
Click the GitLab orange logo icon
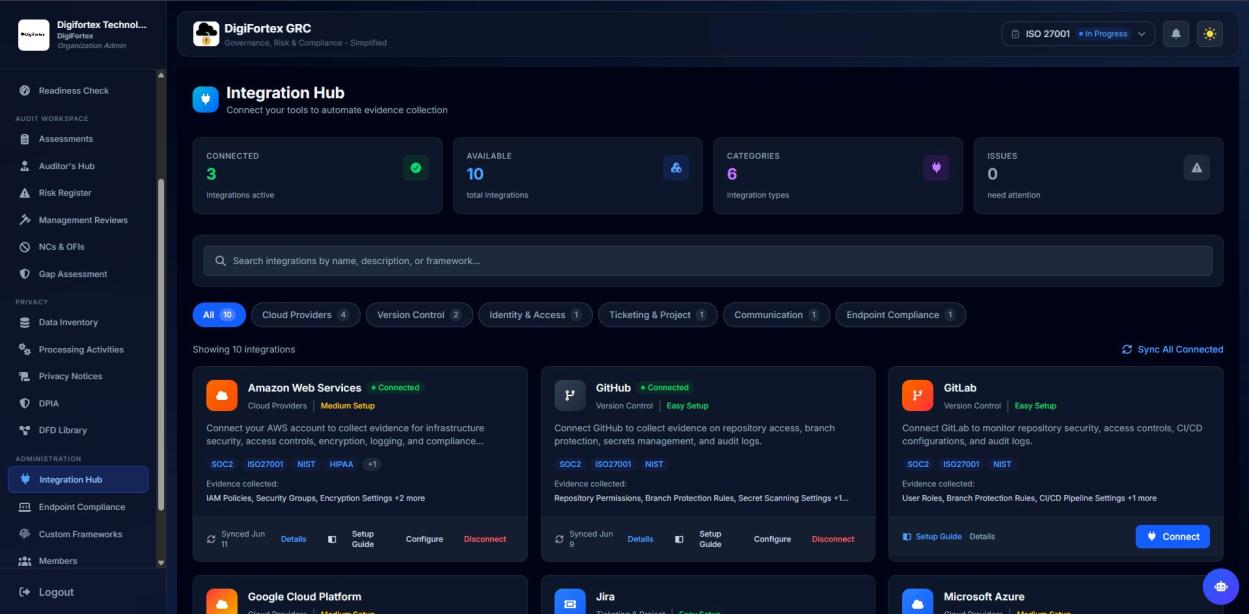coord(917,395)
